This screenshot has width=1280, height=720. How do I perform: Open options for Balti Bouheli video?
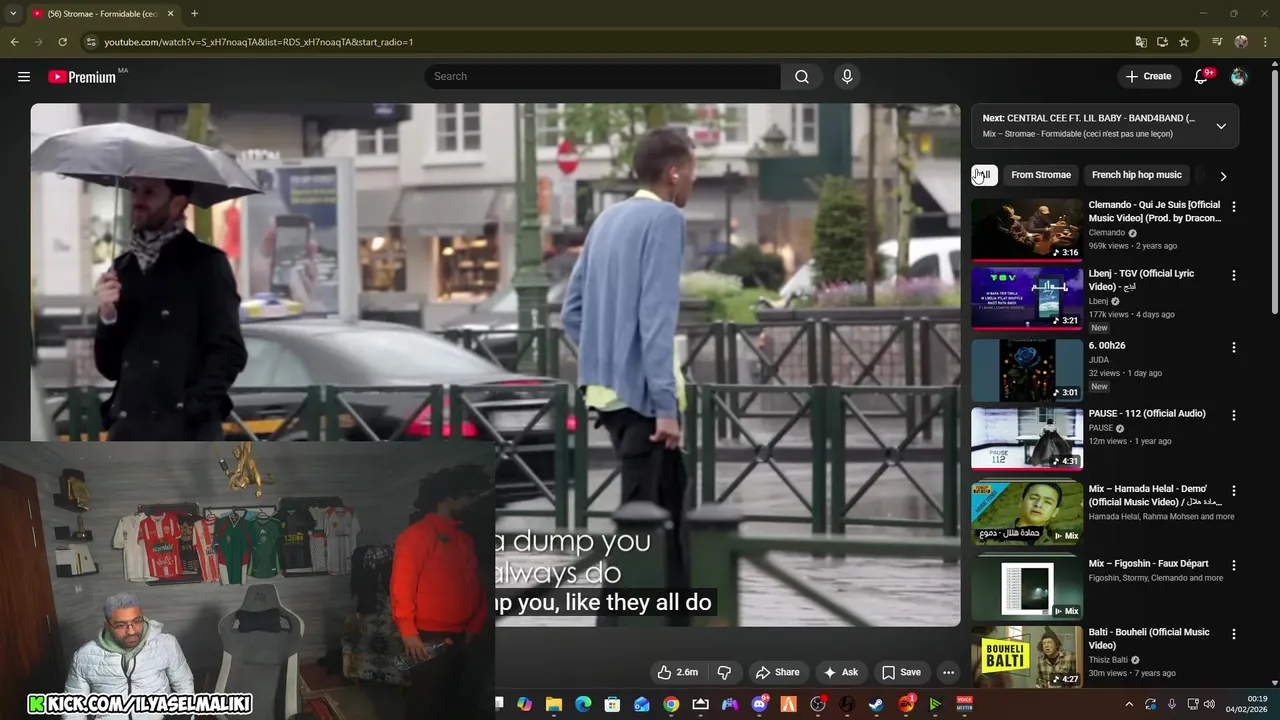coord(1233,634)
